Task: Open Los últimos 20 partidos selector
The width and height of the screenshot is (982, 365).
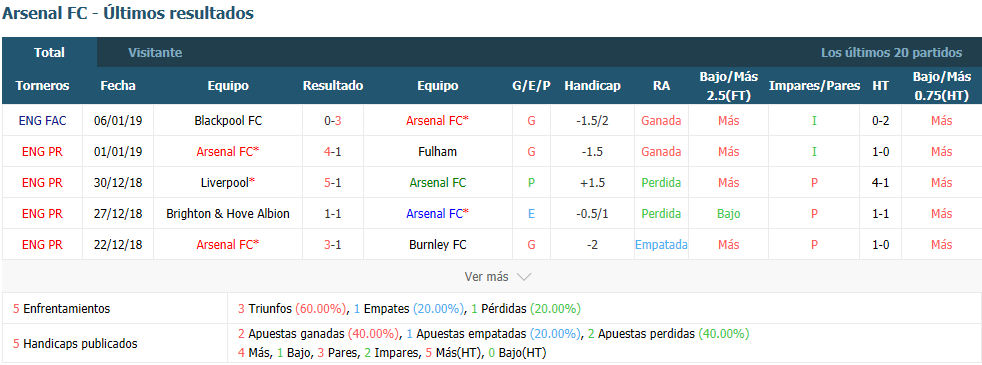Action: (891, 53)
